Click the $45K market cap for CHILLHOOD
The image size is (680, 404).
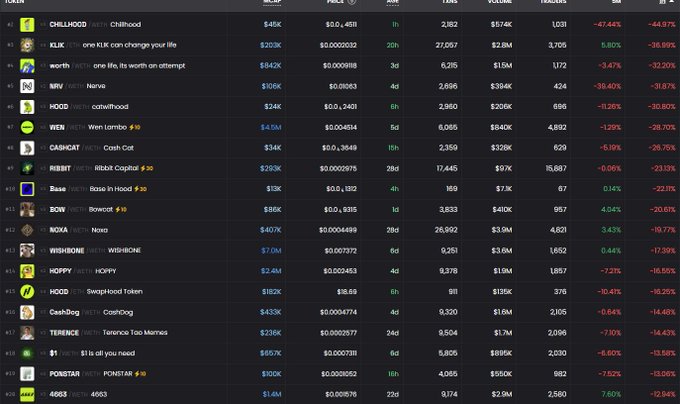click(272, 25)
